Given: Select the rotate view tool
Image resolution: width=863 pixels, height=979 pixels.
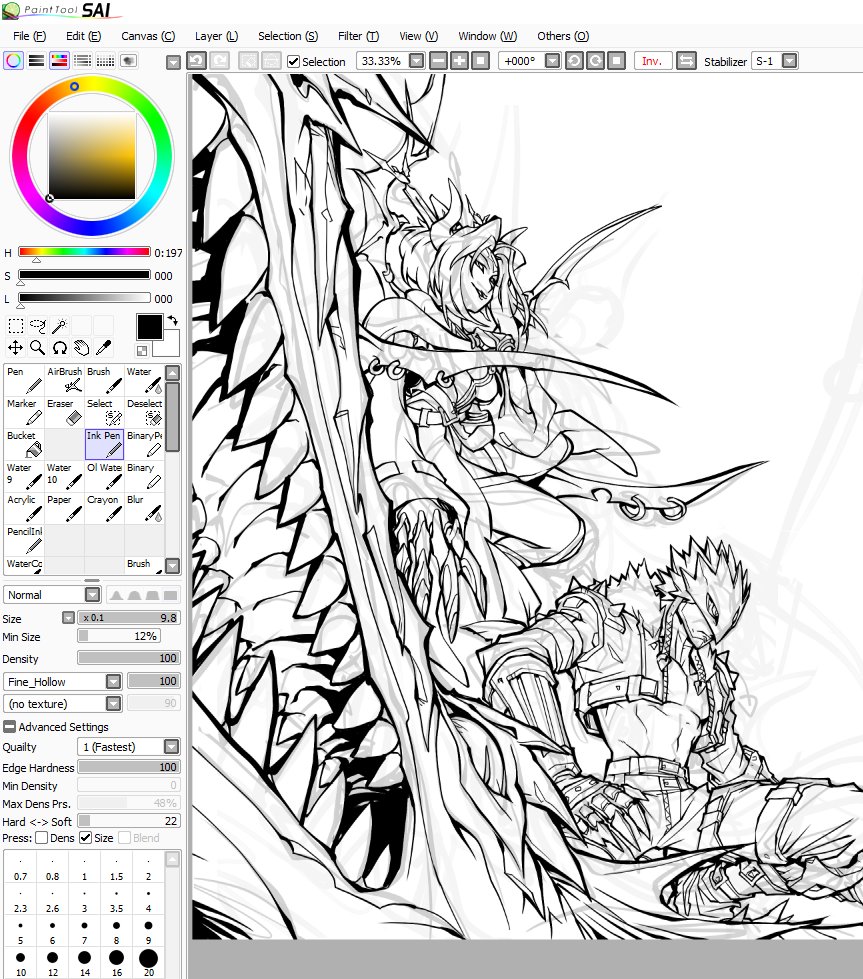Looking at the screenshot, I should click(x=59, y=348).
